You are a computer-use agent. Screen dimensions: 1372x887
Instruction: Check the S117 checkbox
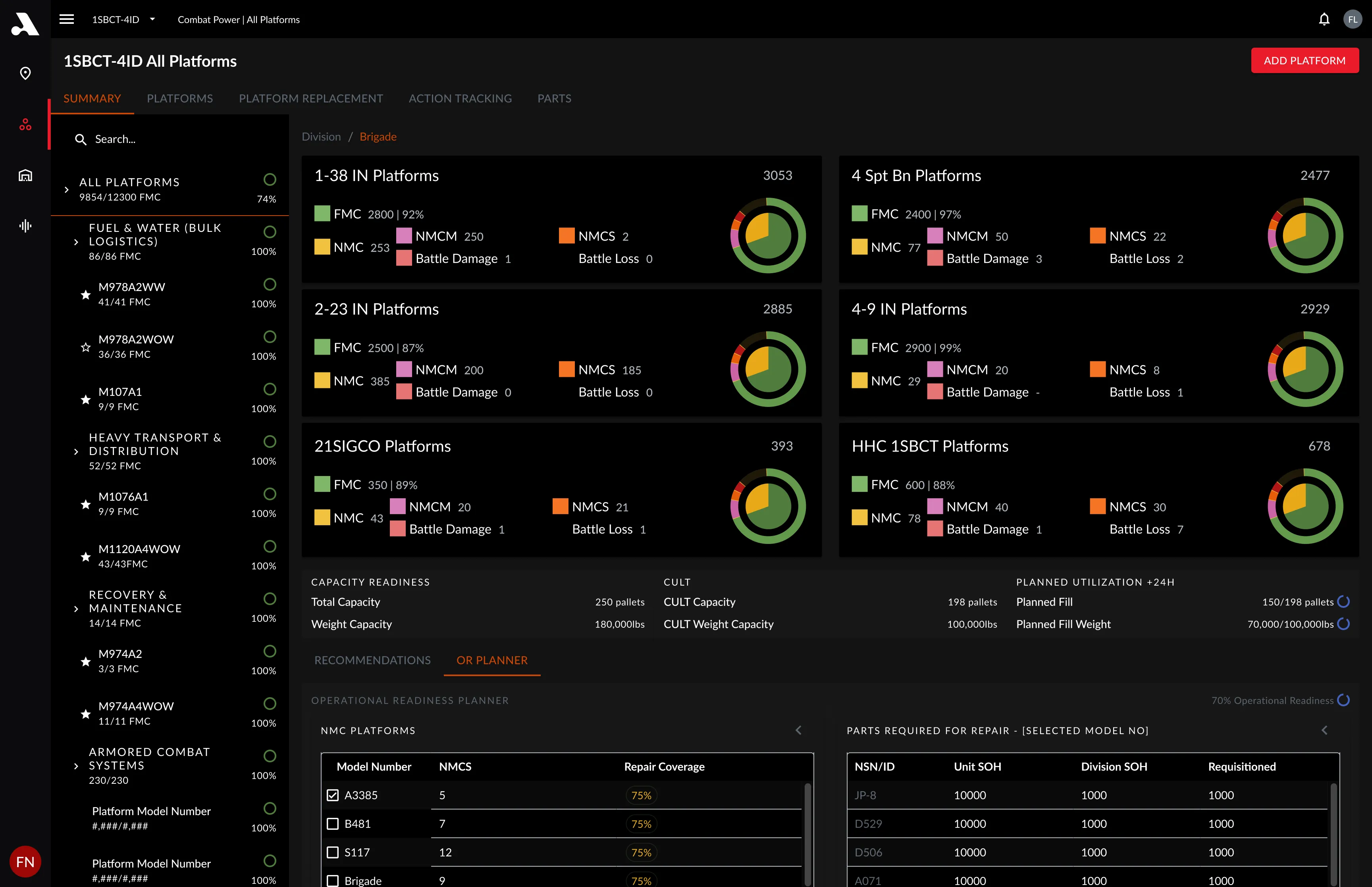pos(333,852)
